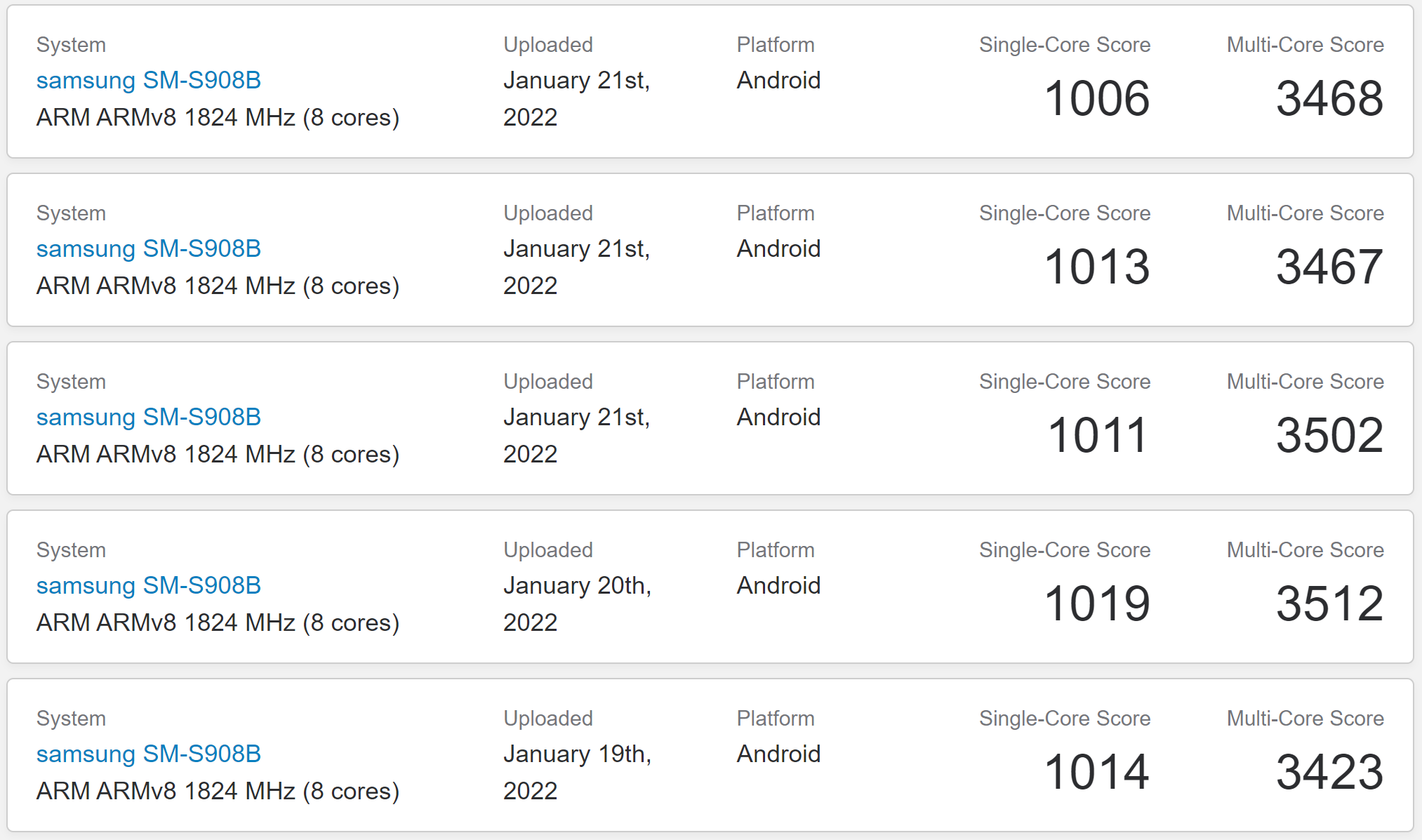Click the Multi-Core Score label in the first result
This screenshot has height=840, width=1422.
(1305, 45)
